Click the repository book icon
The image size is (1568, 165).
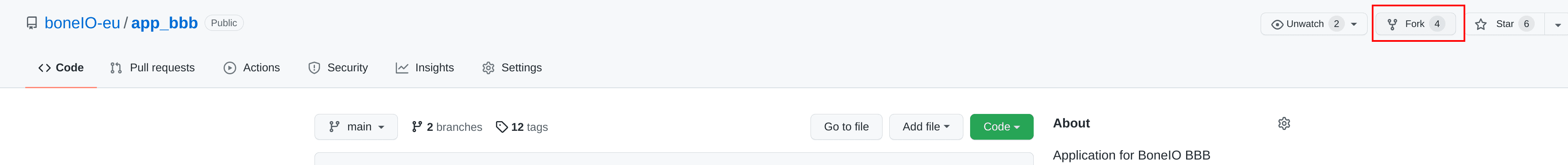[x=32, y=23]
